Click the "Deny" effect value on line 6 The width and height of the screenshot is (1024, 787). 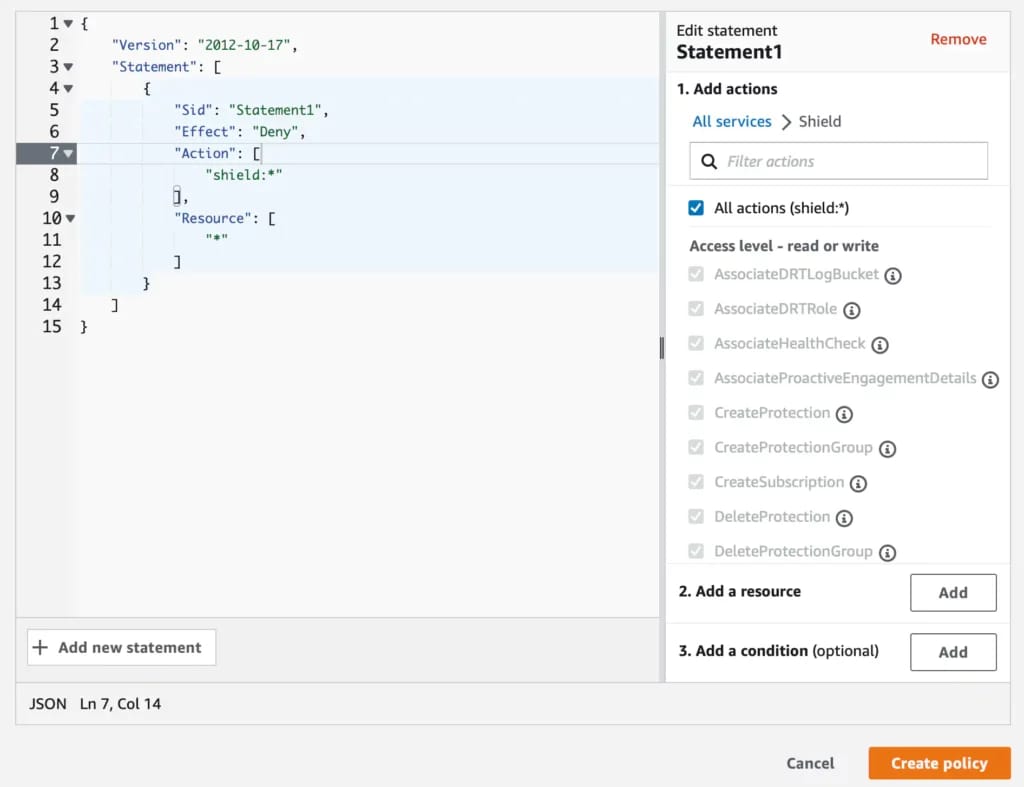click(x=275, y=132)
